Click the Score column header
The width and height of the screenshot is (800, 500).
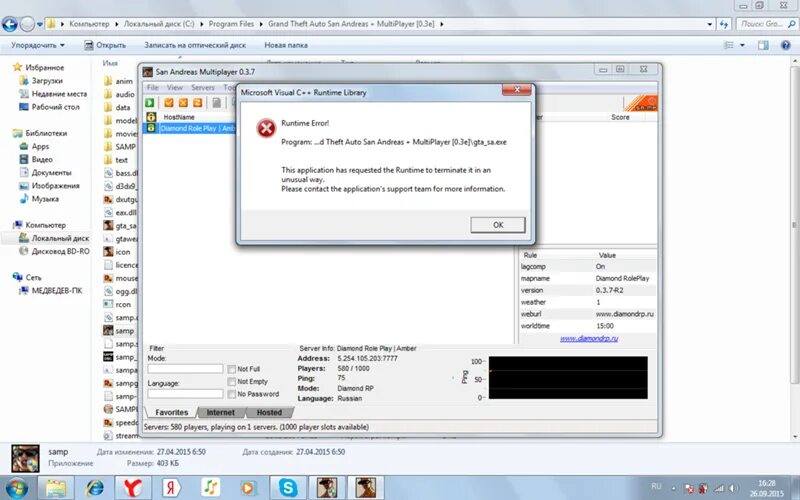[620, 117]
